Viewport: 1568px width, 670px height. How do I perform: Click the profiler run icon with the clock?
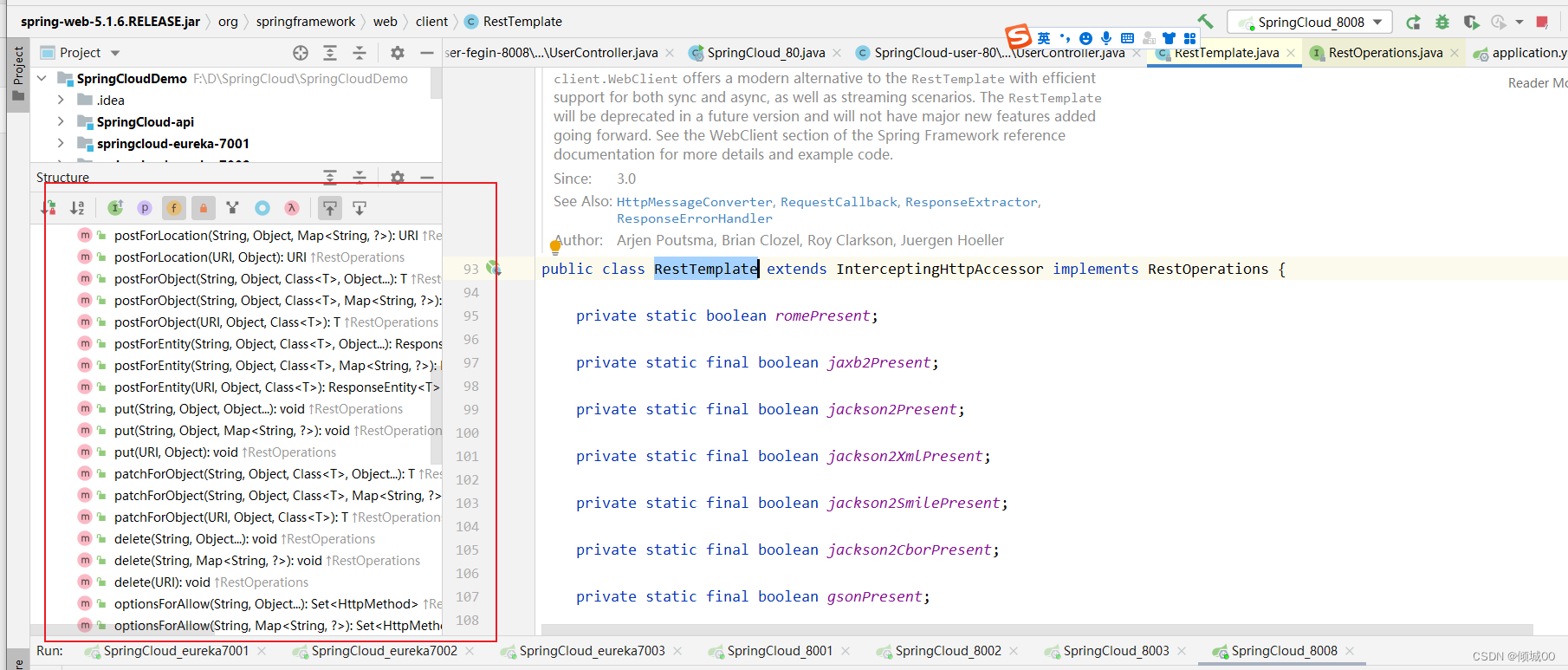(x=1500, y=22)
